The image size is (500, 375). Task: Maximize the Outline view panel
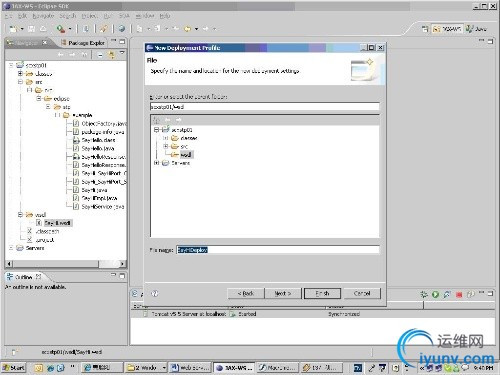(122, 276)
